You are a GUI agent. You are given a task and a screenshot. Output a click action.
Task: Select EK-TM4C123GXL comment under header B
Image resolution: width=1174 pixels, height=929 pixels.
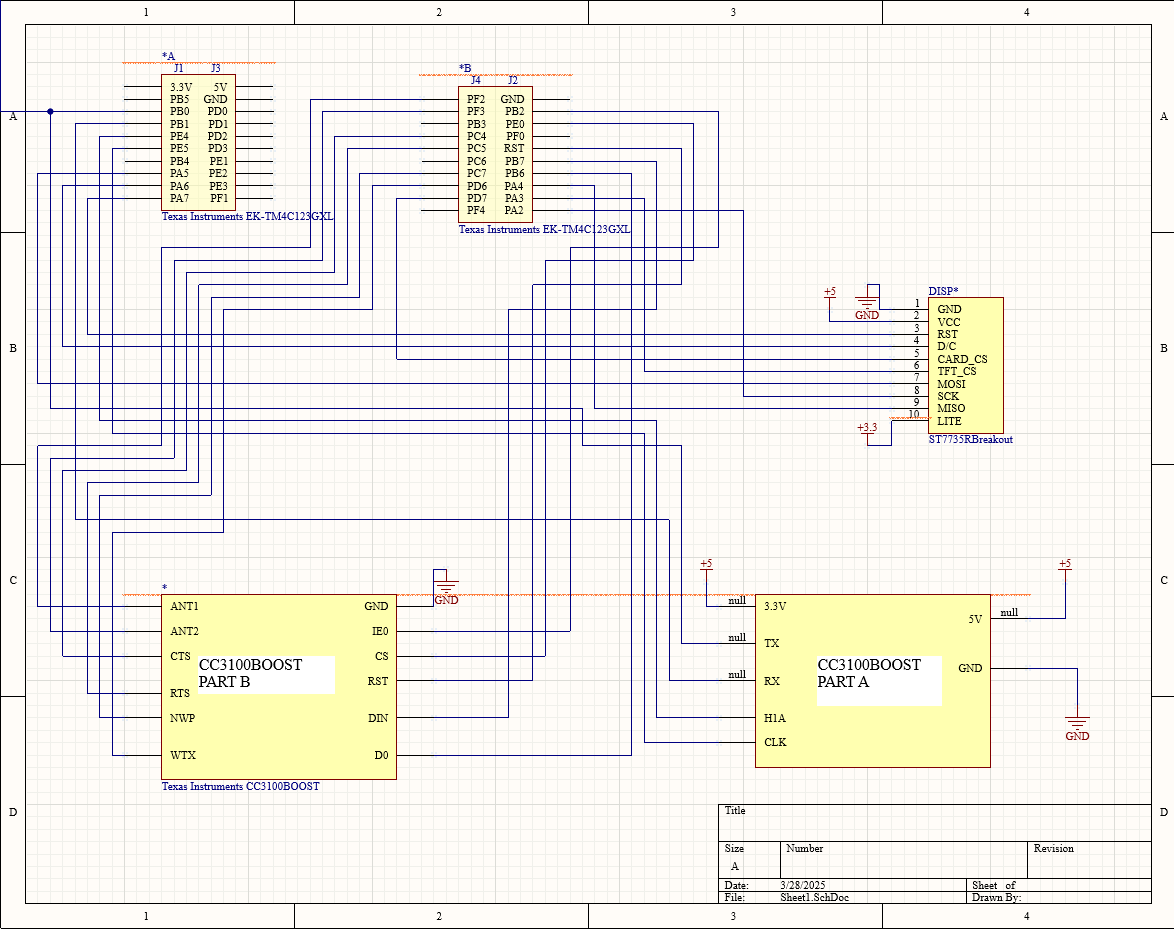click(x=544, y=230)
